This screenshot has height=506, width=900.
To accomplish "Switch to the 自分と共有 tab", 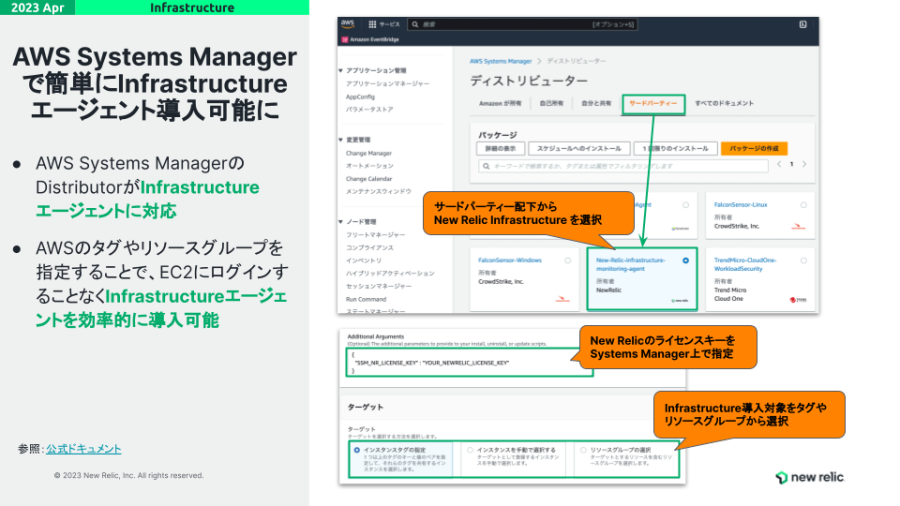I will tap(596, 104).
